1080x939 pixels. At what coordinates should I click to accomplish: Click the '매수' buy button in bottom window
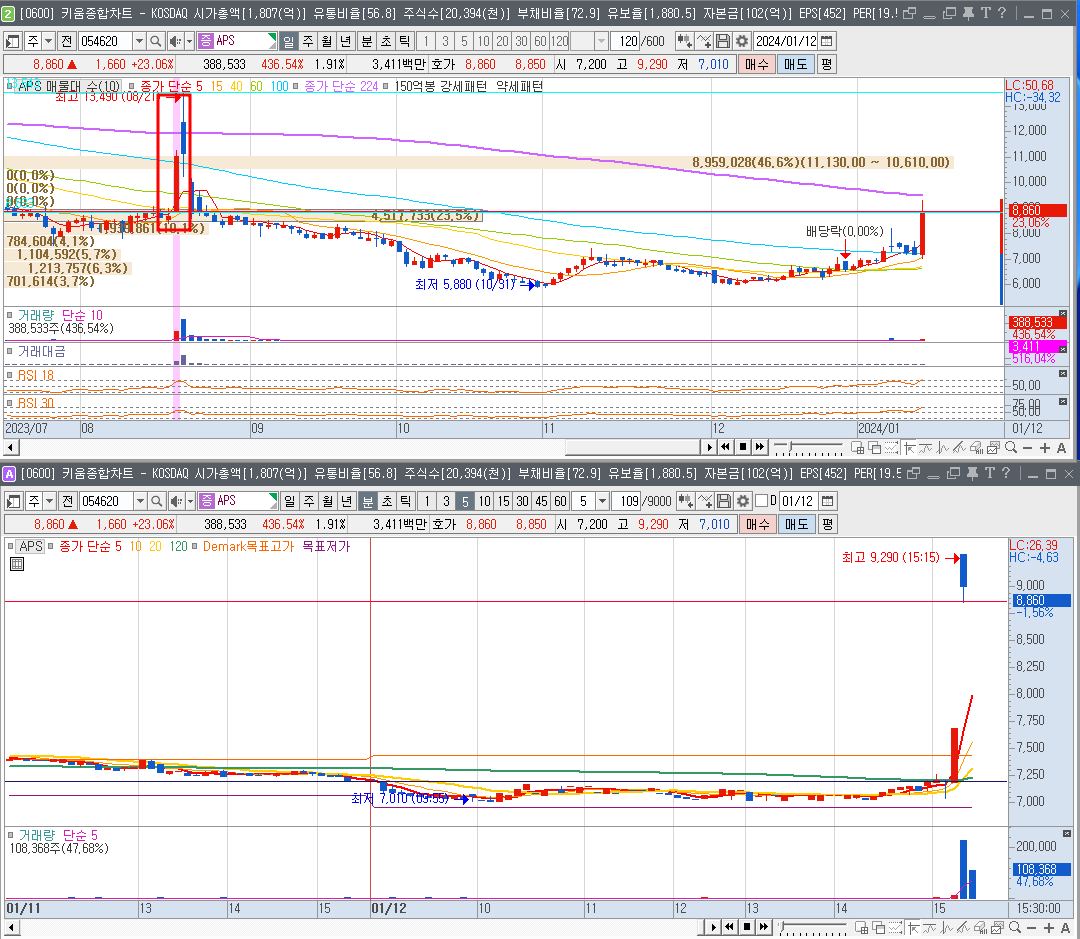point(758,524)
